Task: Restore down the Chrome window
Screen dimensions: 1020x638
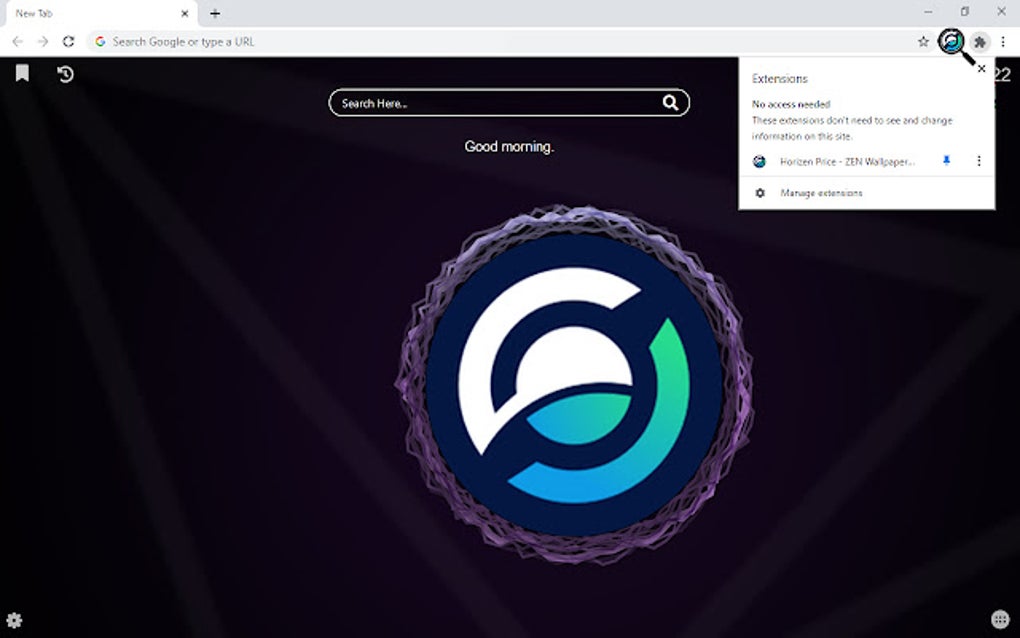Action: pyautogui.click(x=965, y=12)
